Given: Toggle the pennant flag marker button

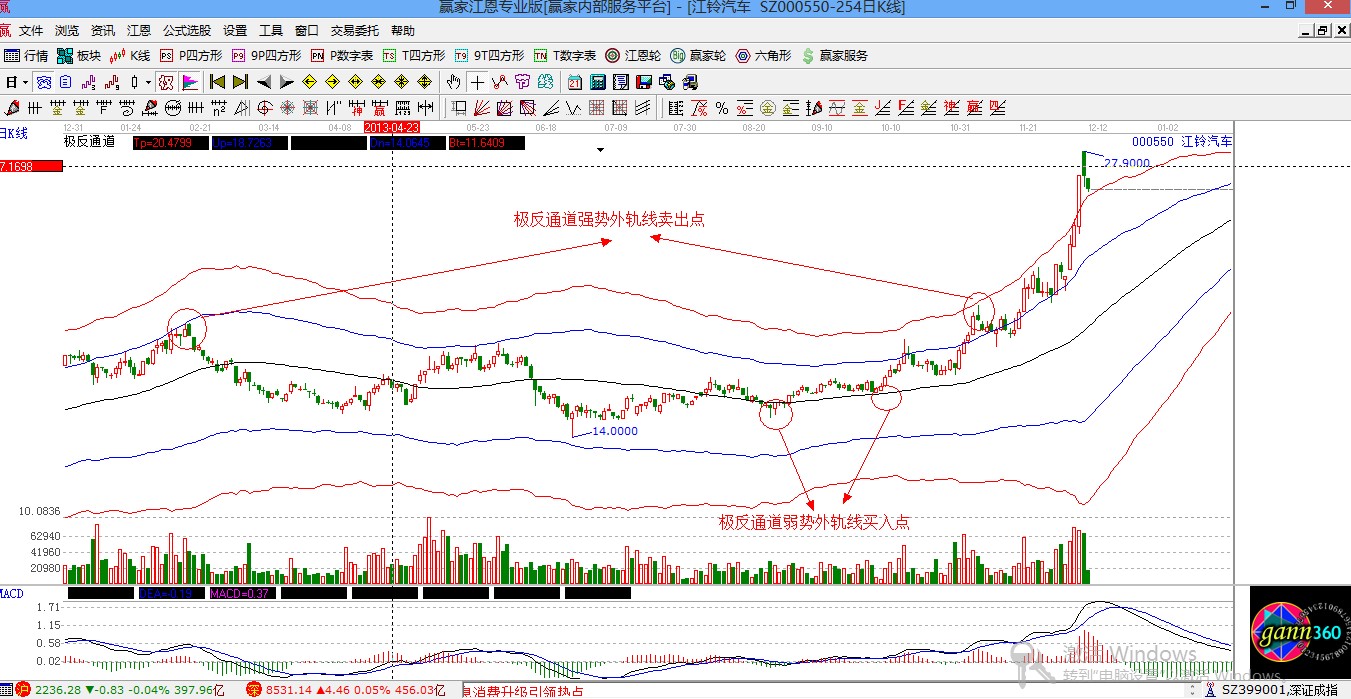Looking at the screenshot, I should point(189,82).
